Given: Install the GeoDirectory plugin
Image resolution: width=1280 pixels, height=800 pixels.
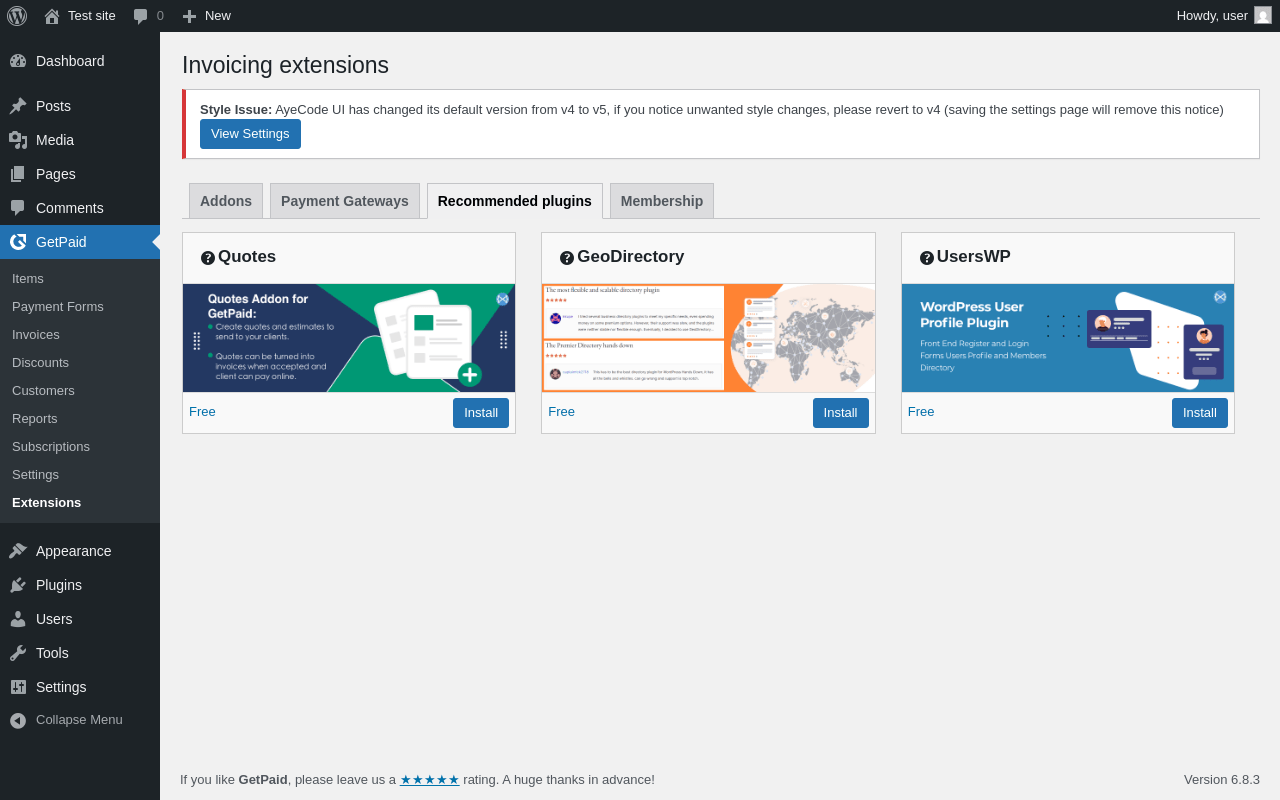Looking at the screenshot, I should pyautogui.click(x=840, y=413).
